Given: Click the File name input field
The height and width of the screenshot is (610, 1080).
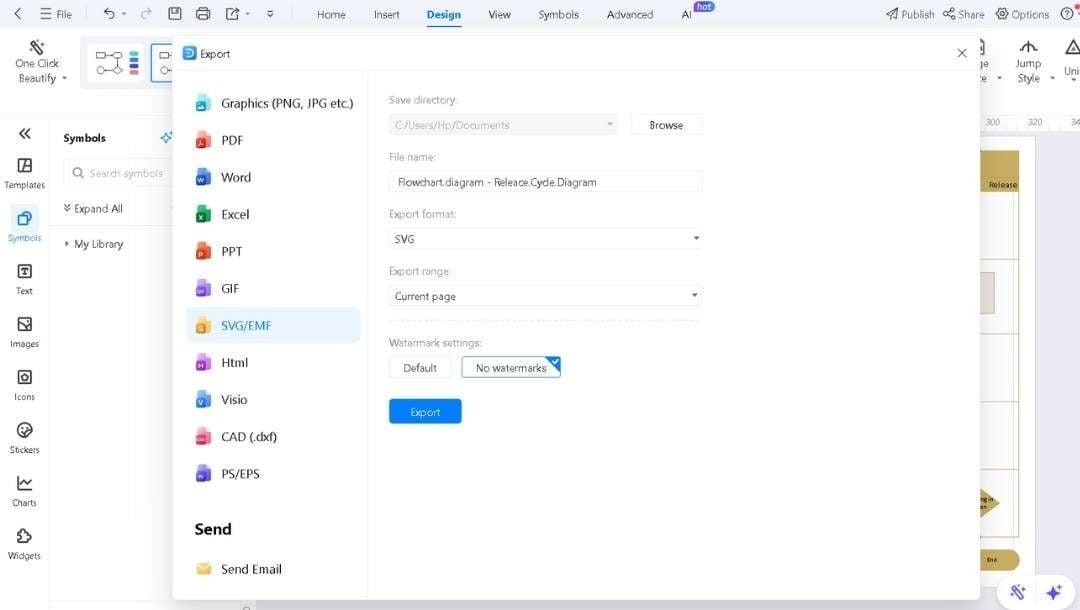Looking at the screenshot, I should [544, 181].
